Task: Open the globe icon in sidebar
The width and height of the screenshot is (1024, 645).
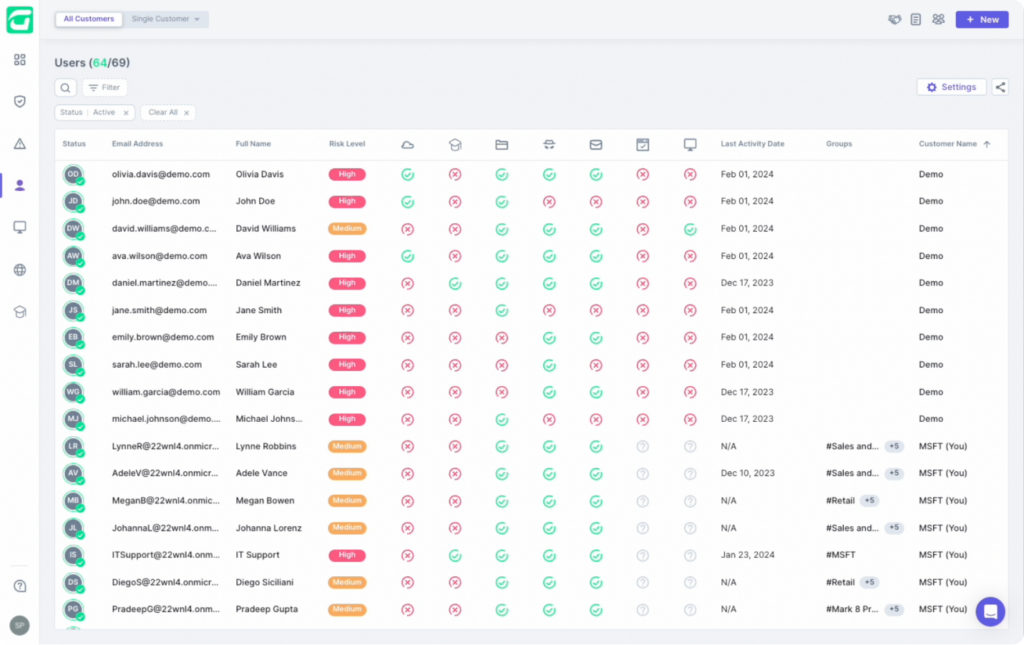Action: 20,270
